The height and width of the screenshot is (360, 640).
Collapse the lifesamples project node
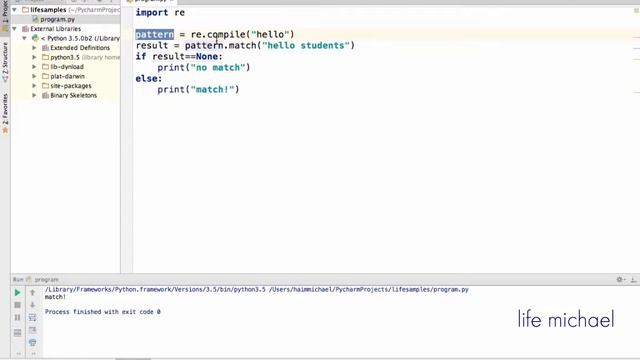point(15,9)
